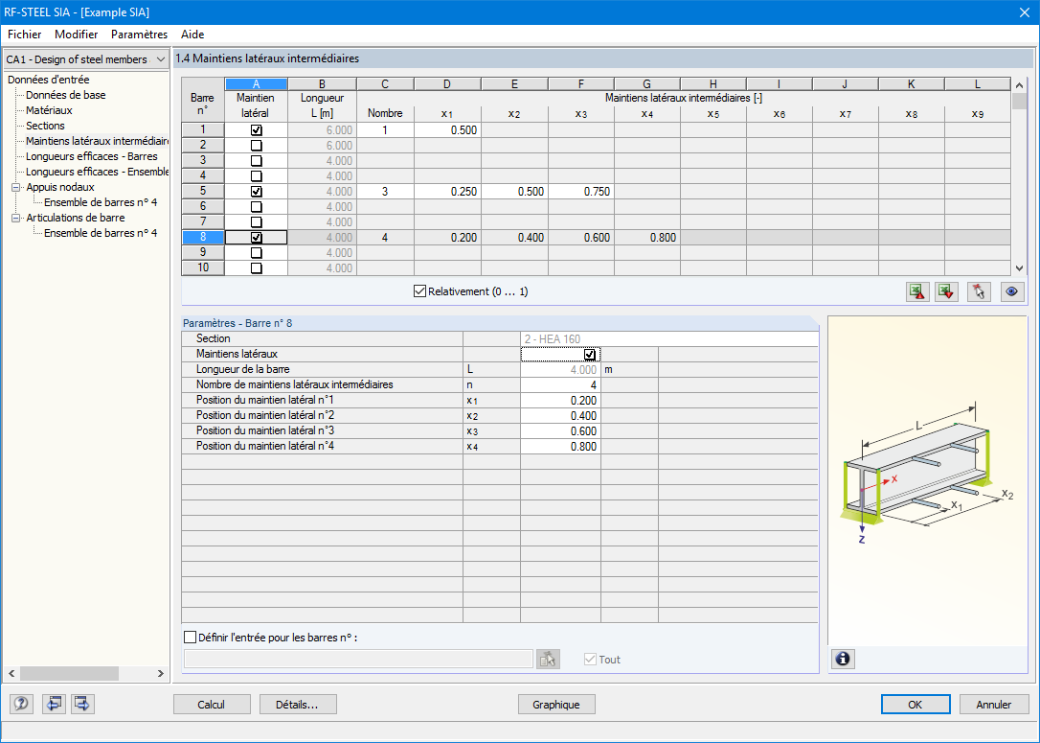This screenshot has width=1040, height=743.
Task: Go to next input table icon
Action: [x=82, y=704]
